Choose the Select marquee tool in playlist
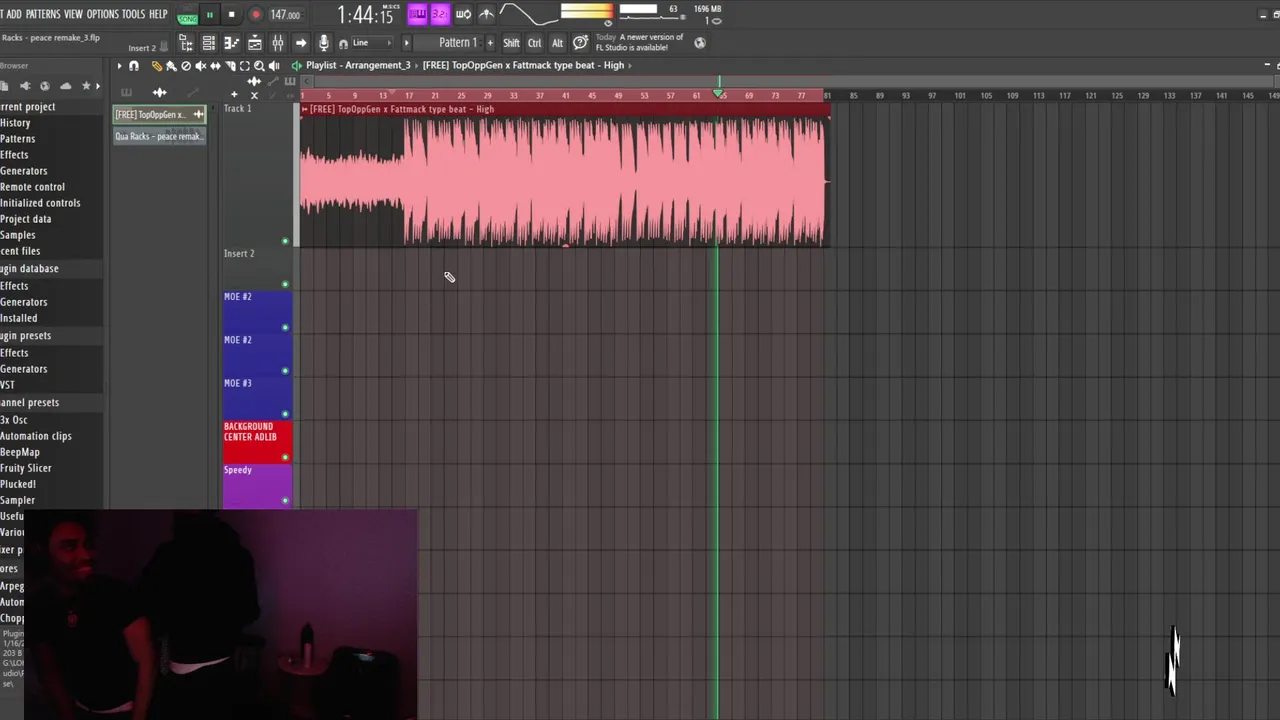This screenshot has height=720, width=1280. [x=245, y=66]
